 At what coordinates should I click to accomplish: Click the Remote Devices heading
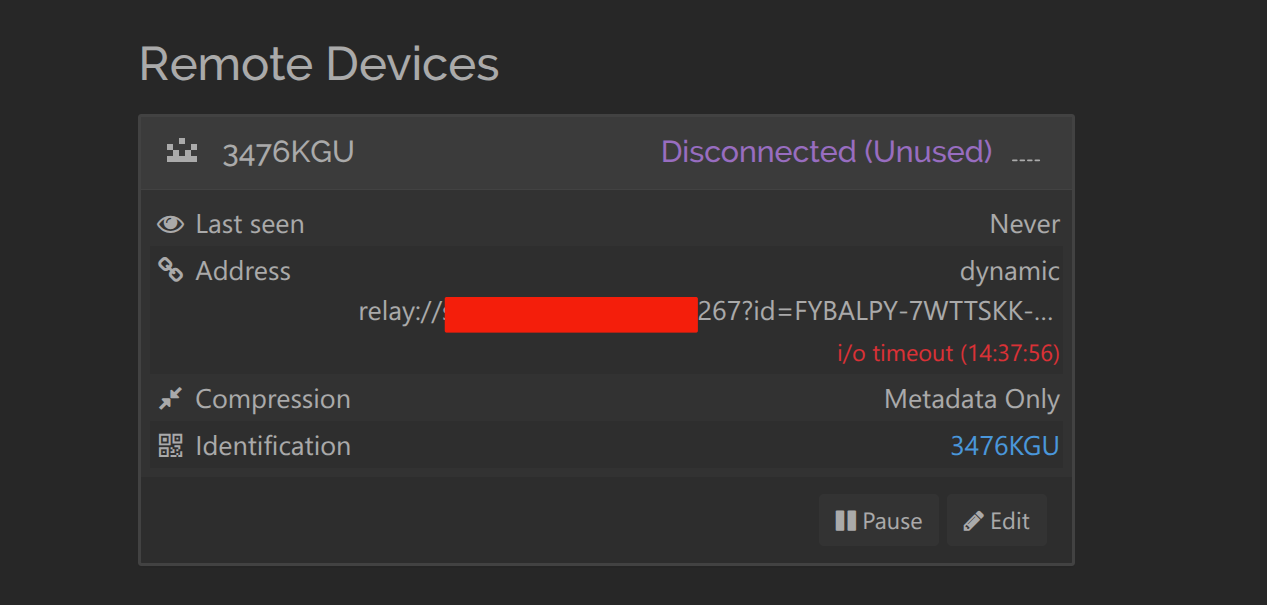point(319,64)
